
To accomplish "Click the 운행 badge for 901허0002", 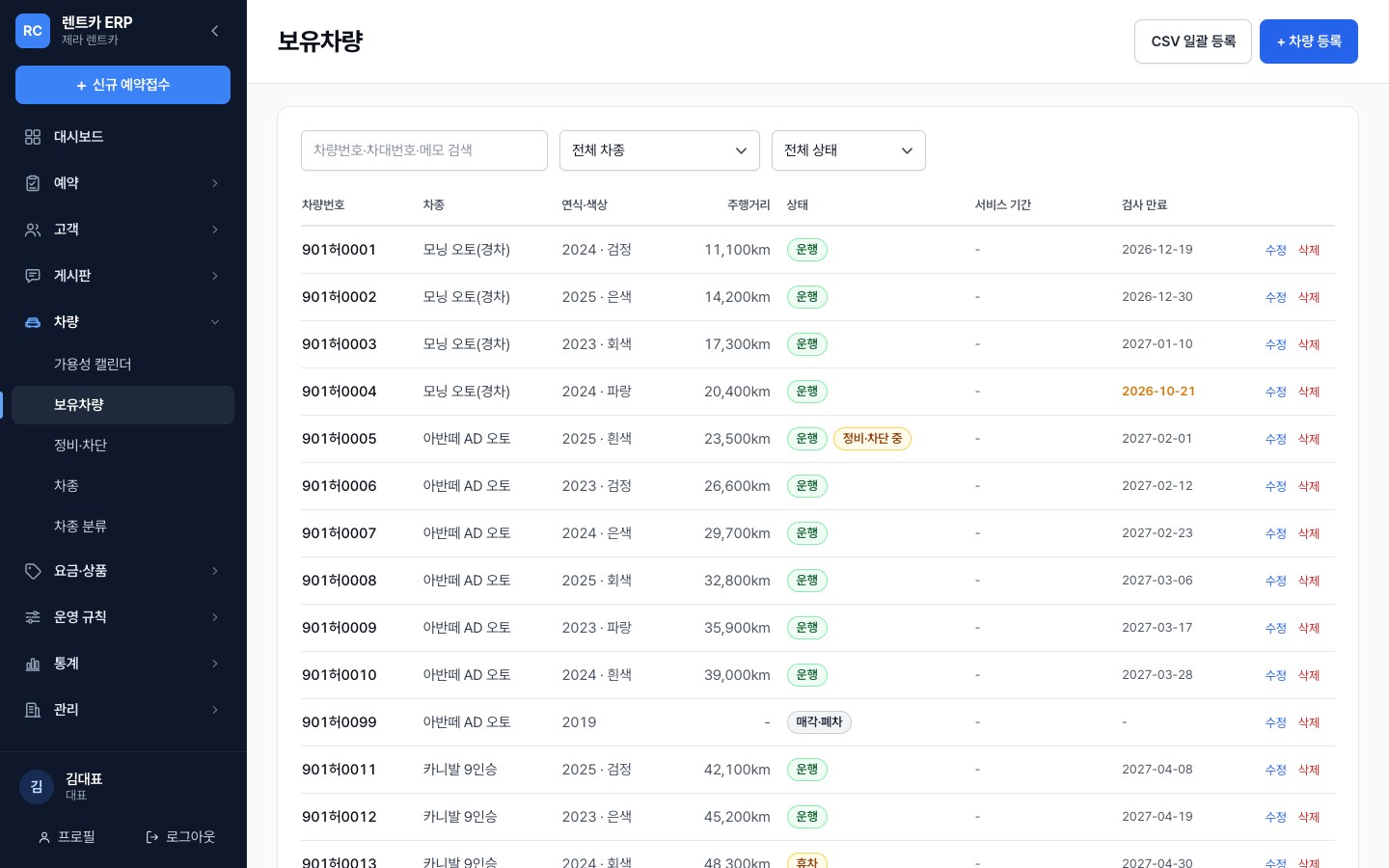I will pyautogui.click(x=807, y=297).
